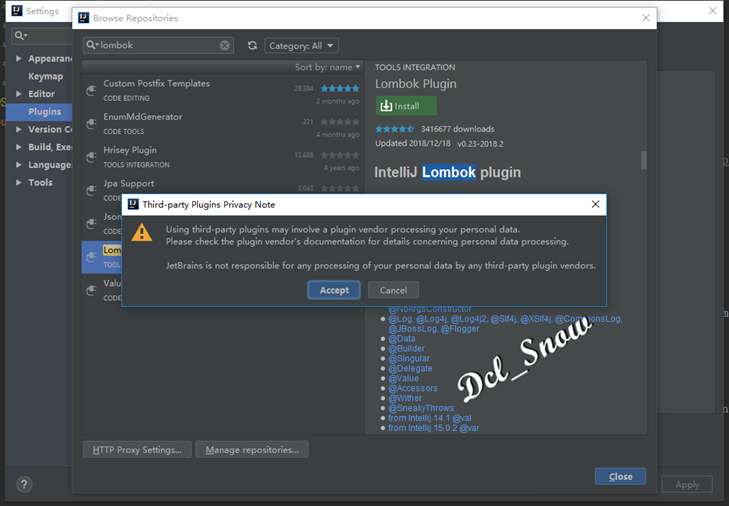Click the TOOLS INTEGRATION category label

(x=415, y=67)
